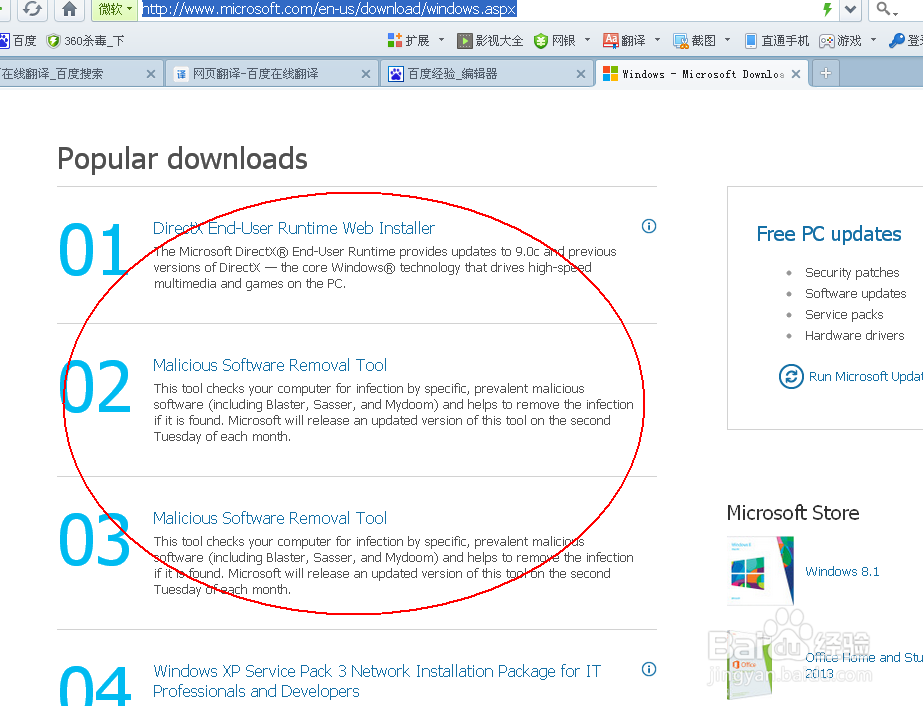This screenshot has width=923, height=706.
Task: Click the "Hardware drivers" list item
Action: click(x=855, y=336)
